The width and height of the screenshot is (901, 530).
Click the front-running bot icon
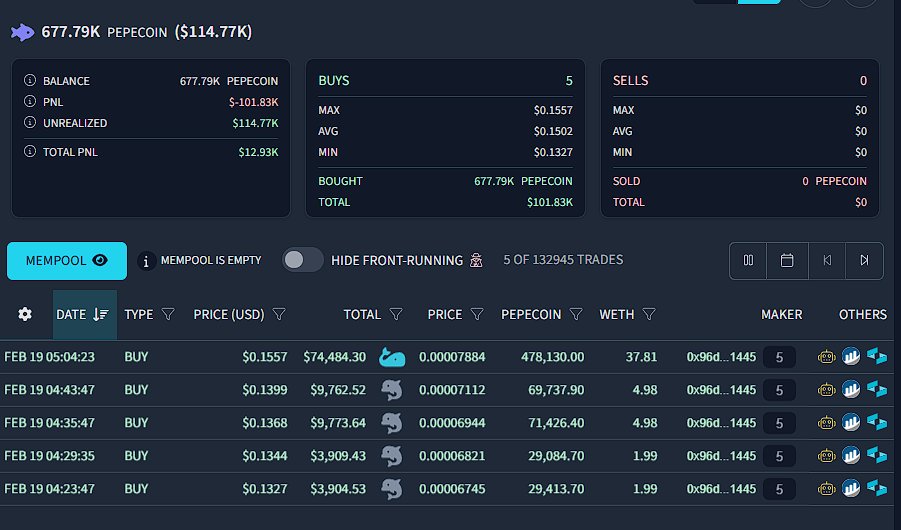pos(476,260)
